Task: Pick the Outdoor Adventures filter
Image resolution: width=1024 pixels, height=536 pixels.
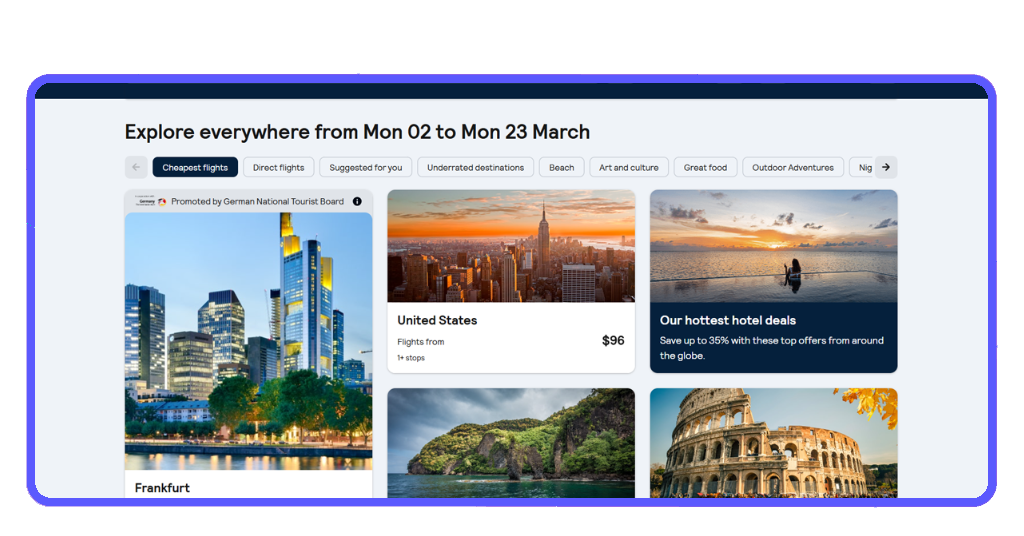Action: pos(793,167)
